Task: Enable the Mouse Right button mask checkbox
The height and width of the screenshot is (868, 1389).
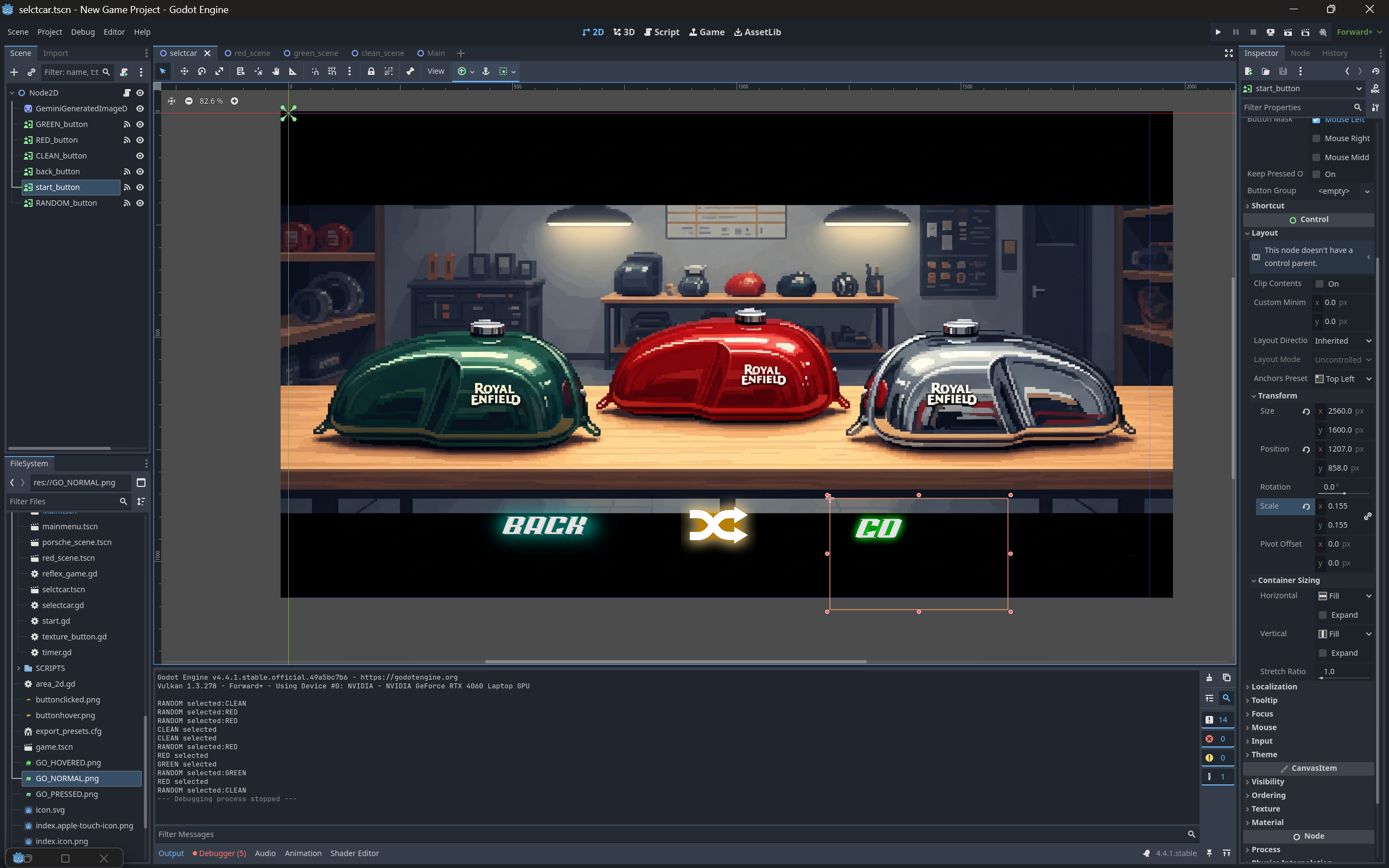Action: coord(1316,138)
